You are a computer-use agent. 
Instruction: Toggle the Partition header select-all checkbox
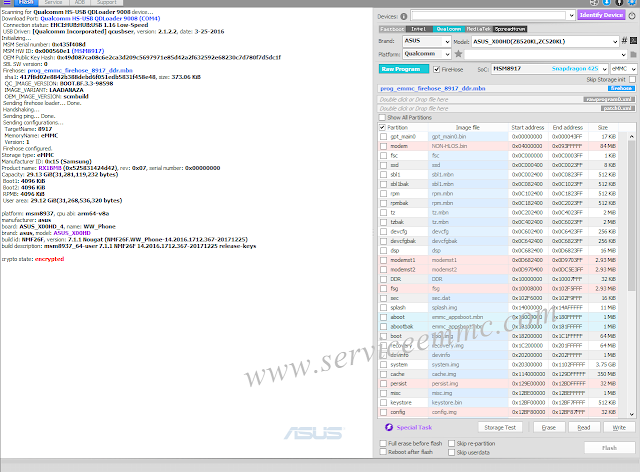382,127
